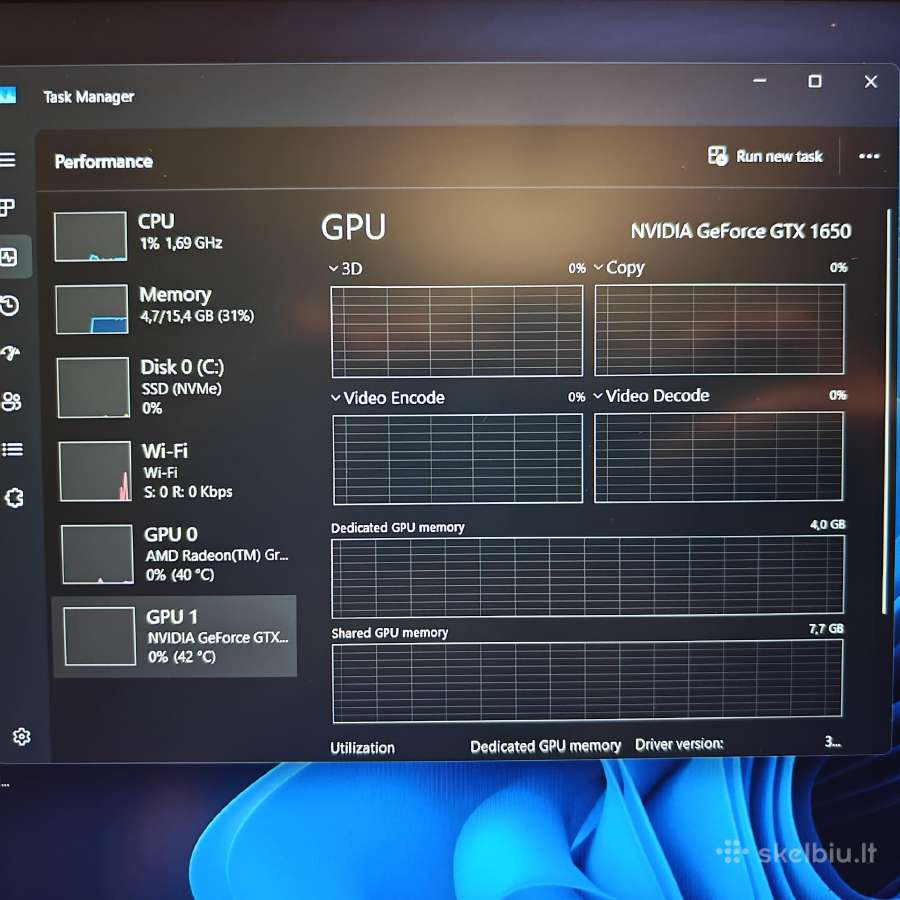Click the 4,7/15,4 GB (31%) memory text
The image size is (900, 900).
click(x=197, y=316)
